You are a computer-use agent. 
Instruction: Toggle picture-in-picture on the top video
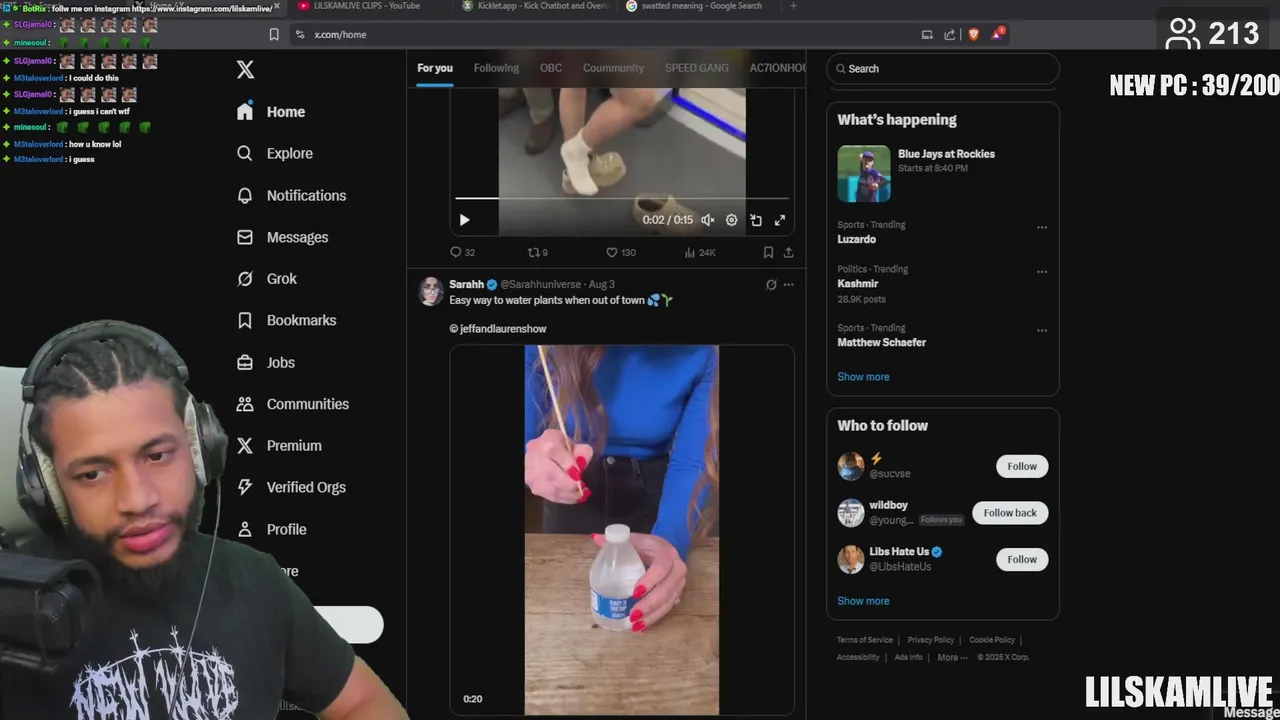point(756,220)
